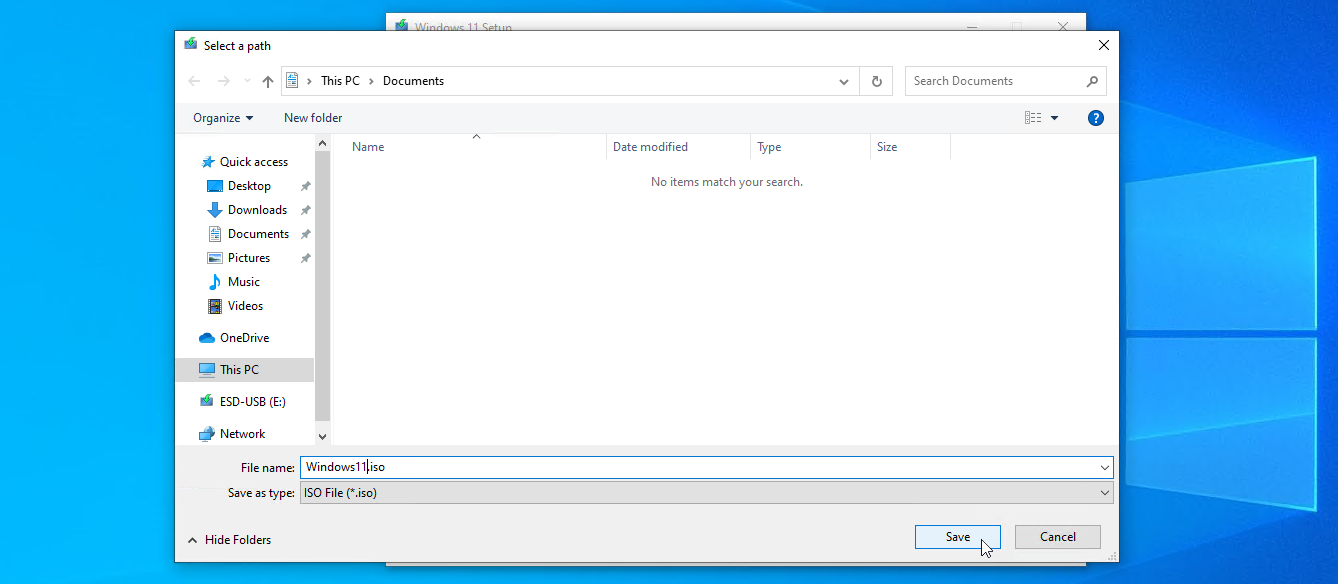Select This PC in the sidebar

click(x=245, y=370)
